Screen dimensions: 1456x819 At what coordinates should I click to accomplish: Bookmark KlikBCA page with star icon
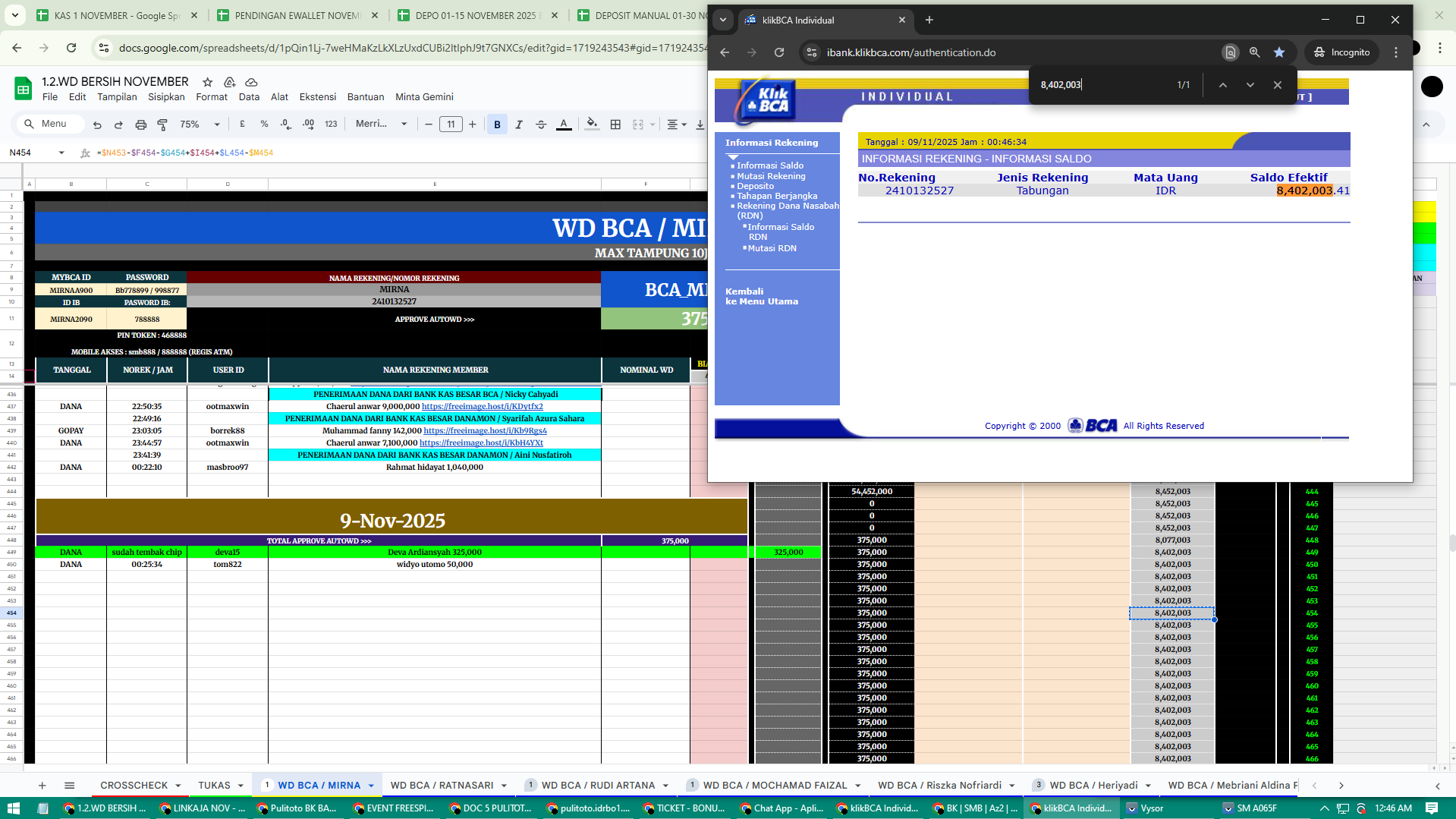click(x=1279, y=52)
